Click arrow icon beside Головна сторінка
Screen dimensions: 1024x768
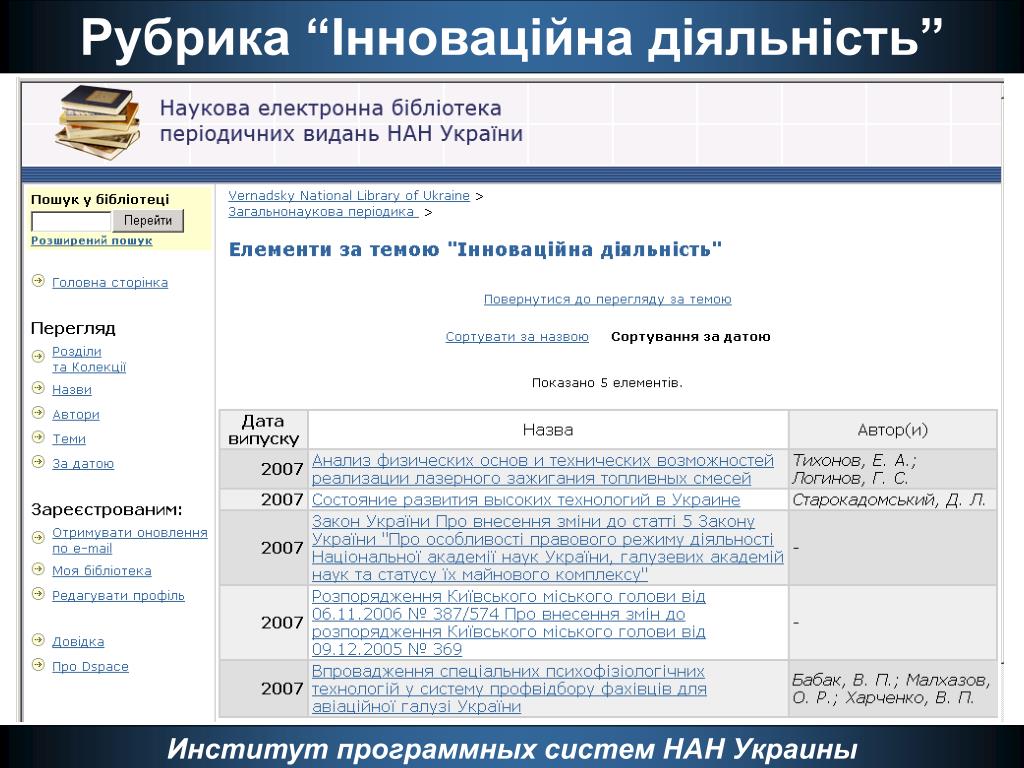click(39, 281)
